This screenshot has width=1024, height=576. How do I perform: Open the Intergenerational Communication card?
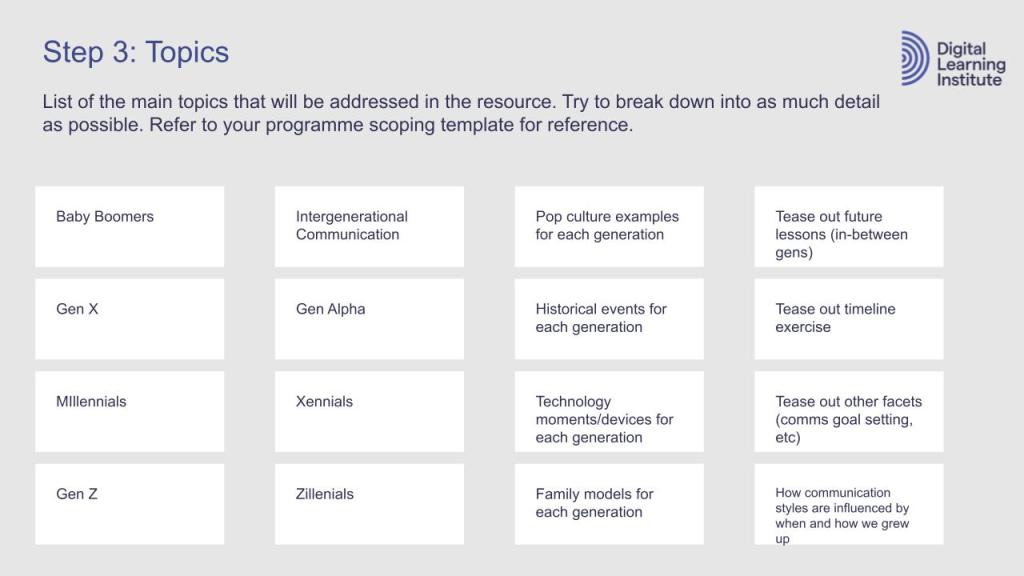point(369,226)
